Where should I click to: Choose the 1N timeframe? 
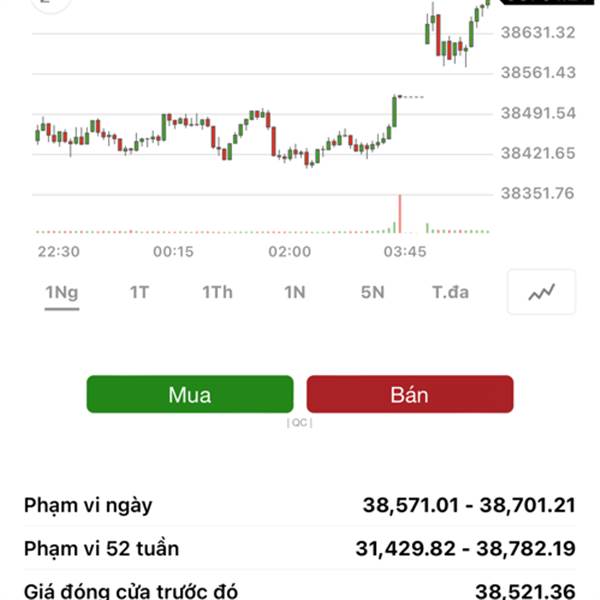point(295,293)
